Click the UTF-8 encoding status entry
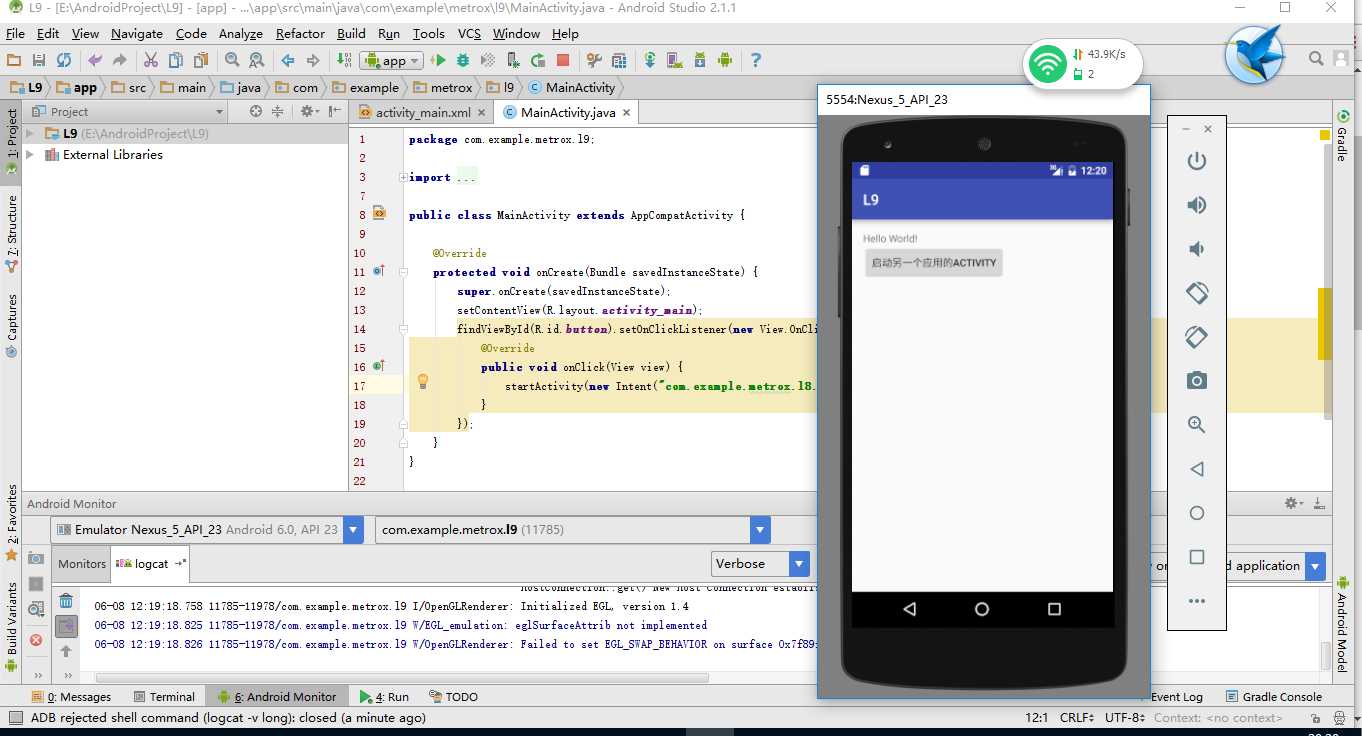This screenshot has width=1362, height=736. (x=1124, y=717)
